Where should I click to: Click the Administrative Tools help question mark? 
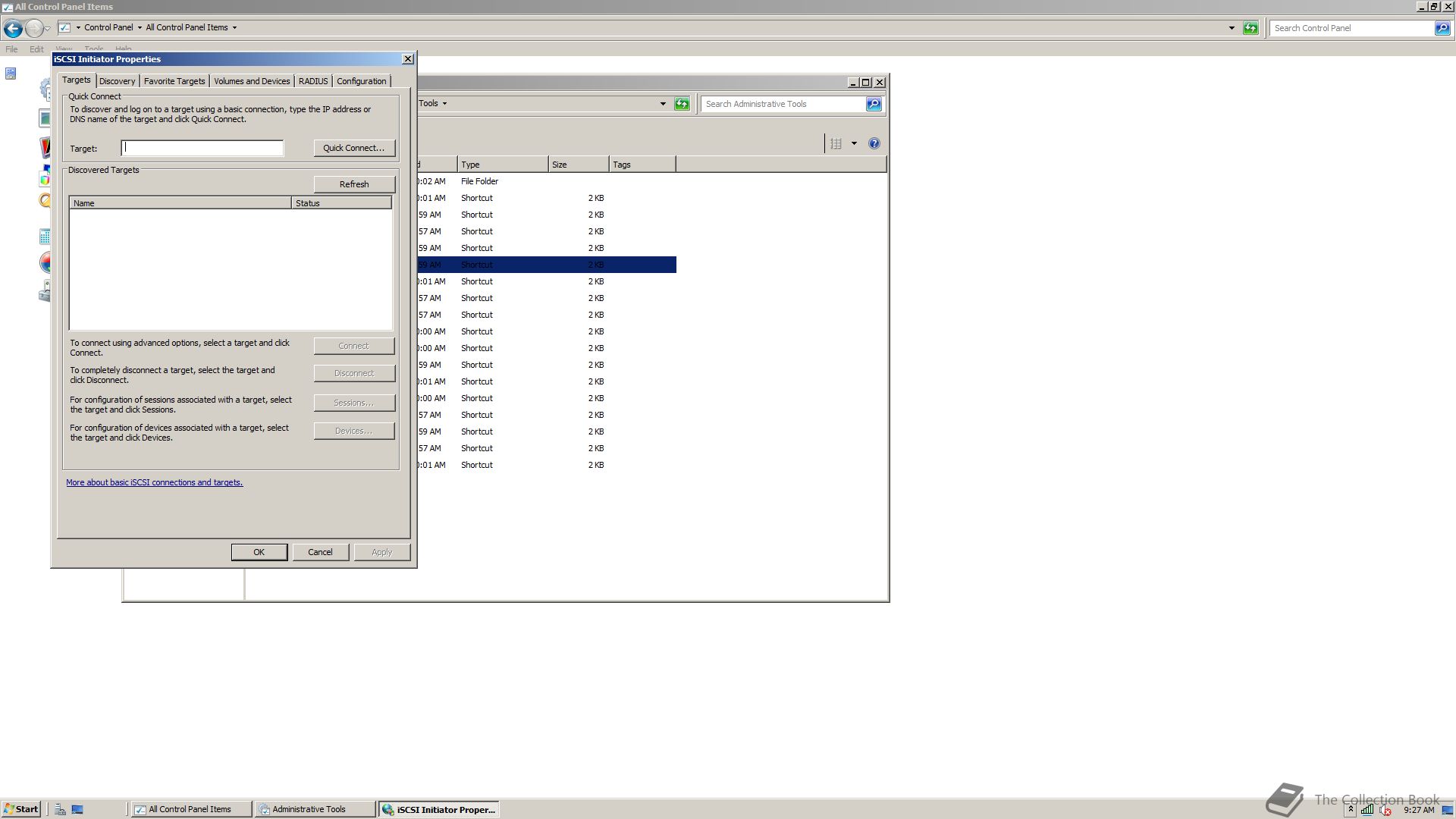pyautogui.click(x=874, y=143)
